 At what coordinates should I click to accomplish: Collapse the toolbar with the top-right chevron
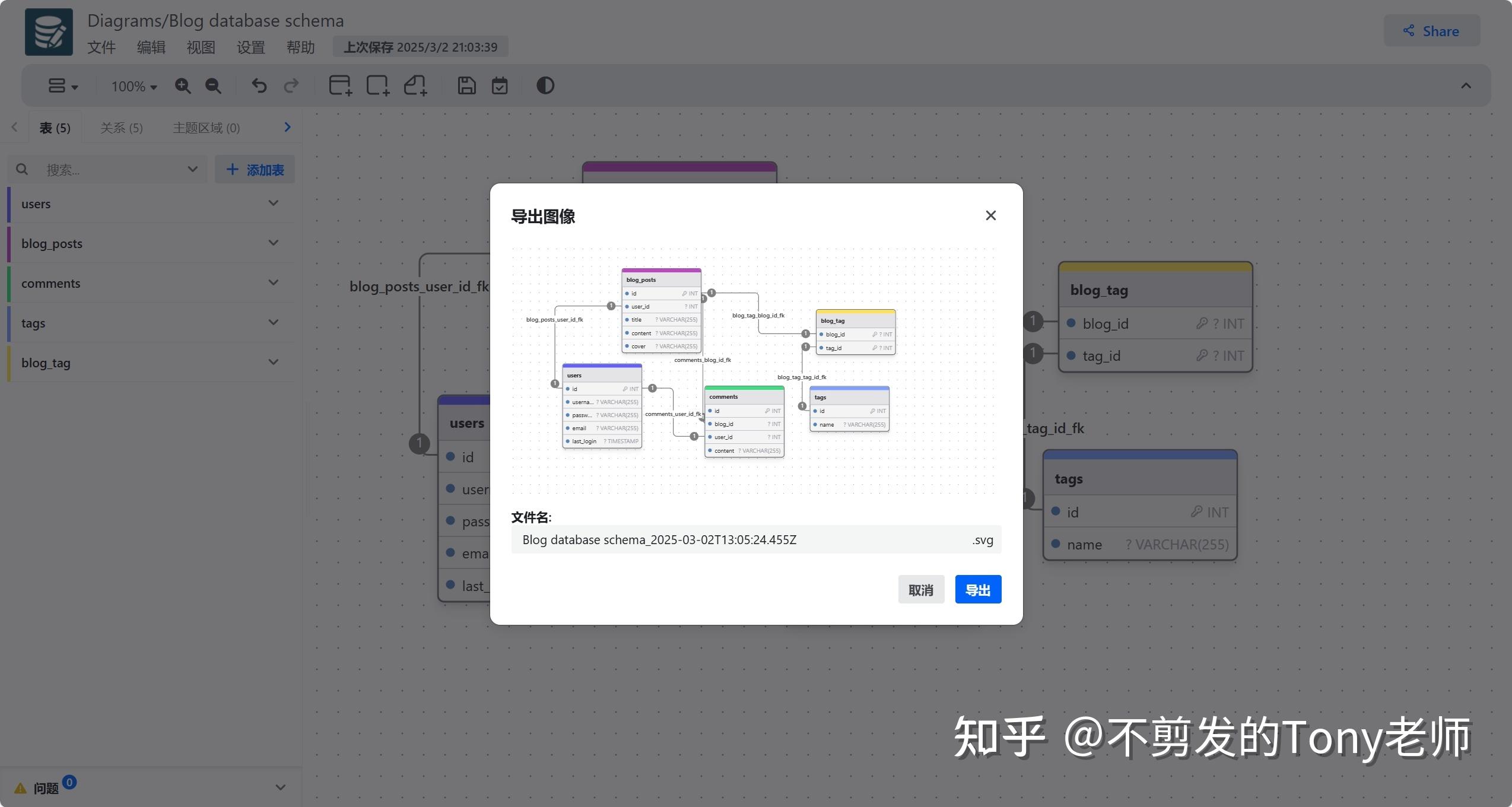(x=1466, y=85)
